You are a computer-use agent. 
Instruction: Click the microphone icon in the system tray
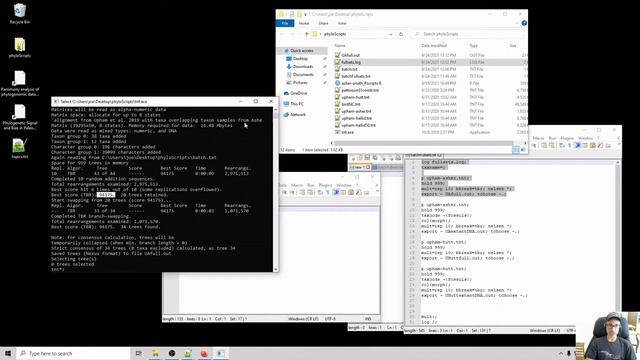(x=569, y=353)
